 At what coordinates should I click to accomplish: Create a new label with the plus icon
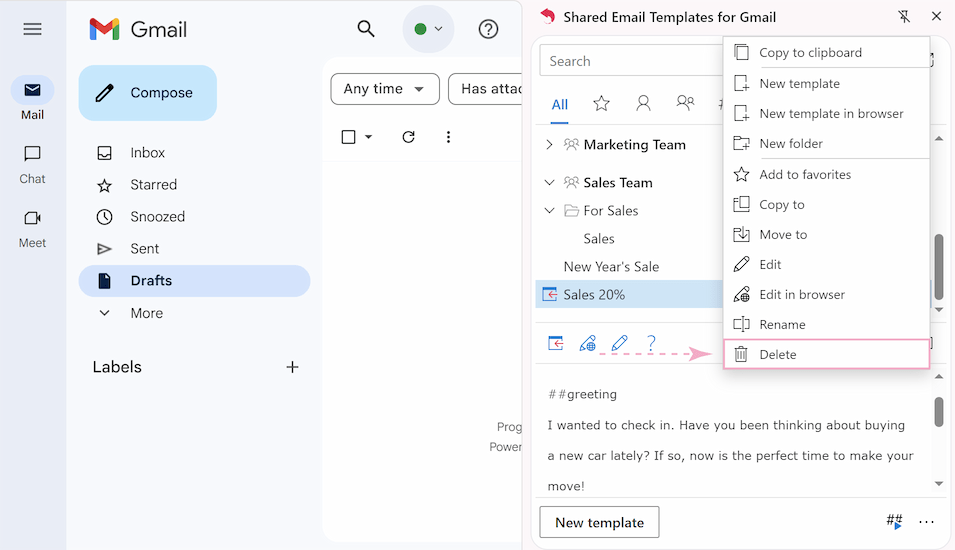292,367
